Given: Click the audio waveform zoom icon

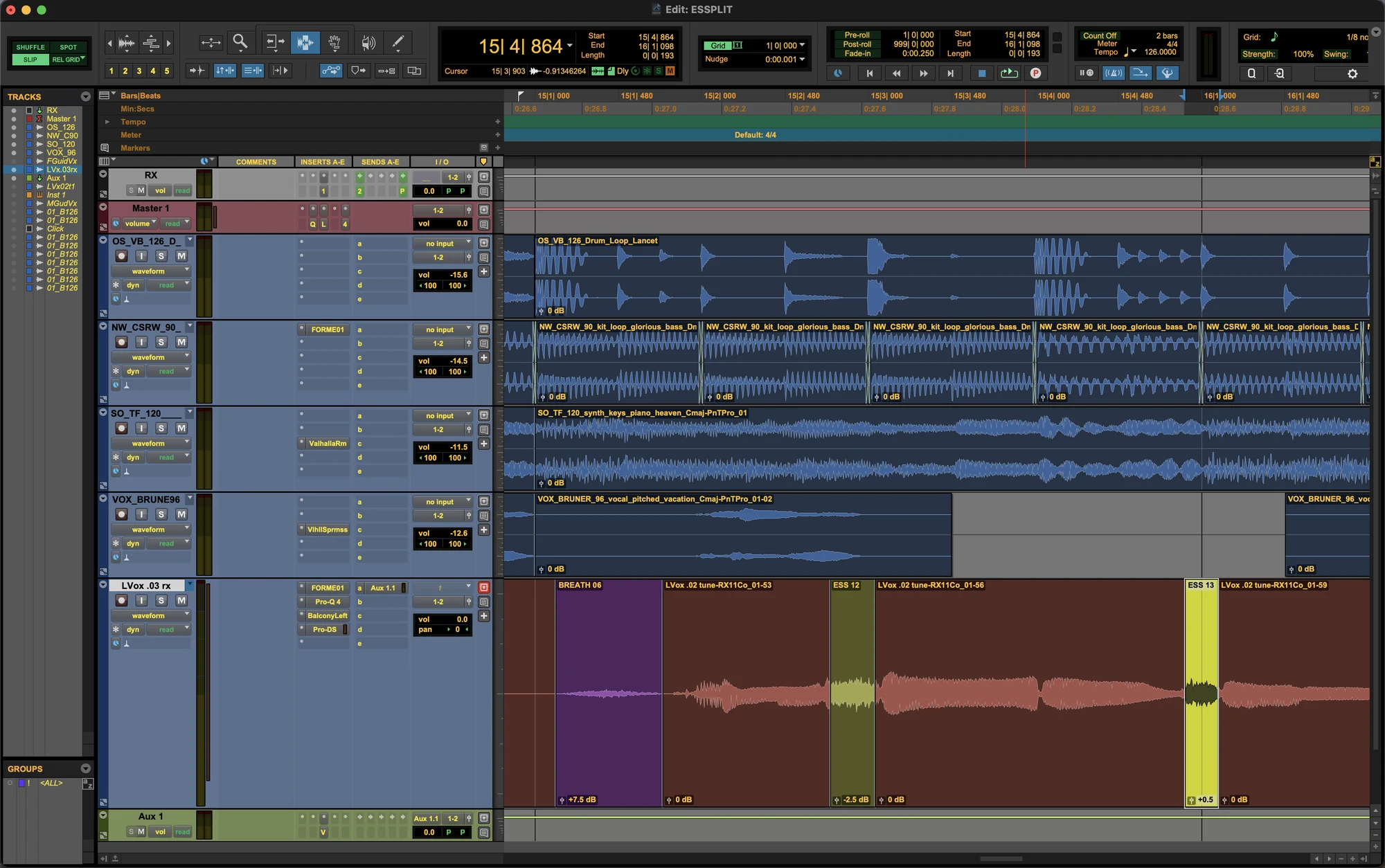Looking at the screenshot, I should click(x=127, y=43).
